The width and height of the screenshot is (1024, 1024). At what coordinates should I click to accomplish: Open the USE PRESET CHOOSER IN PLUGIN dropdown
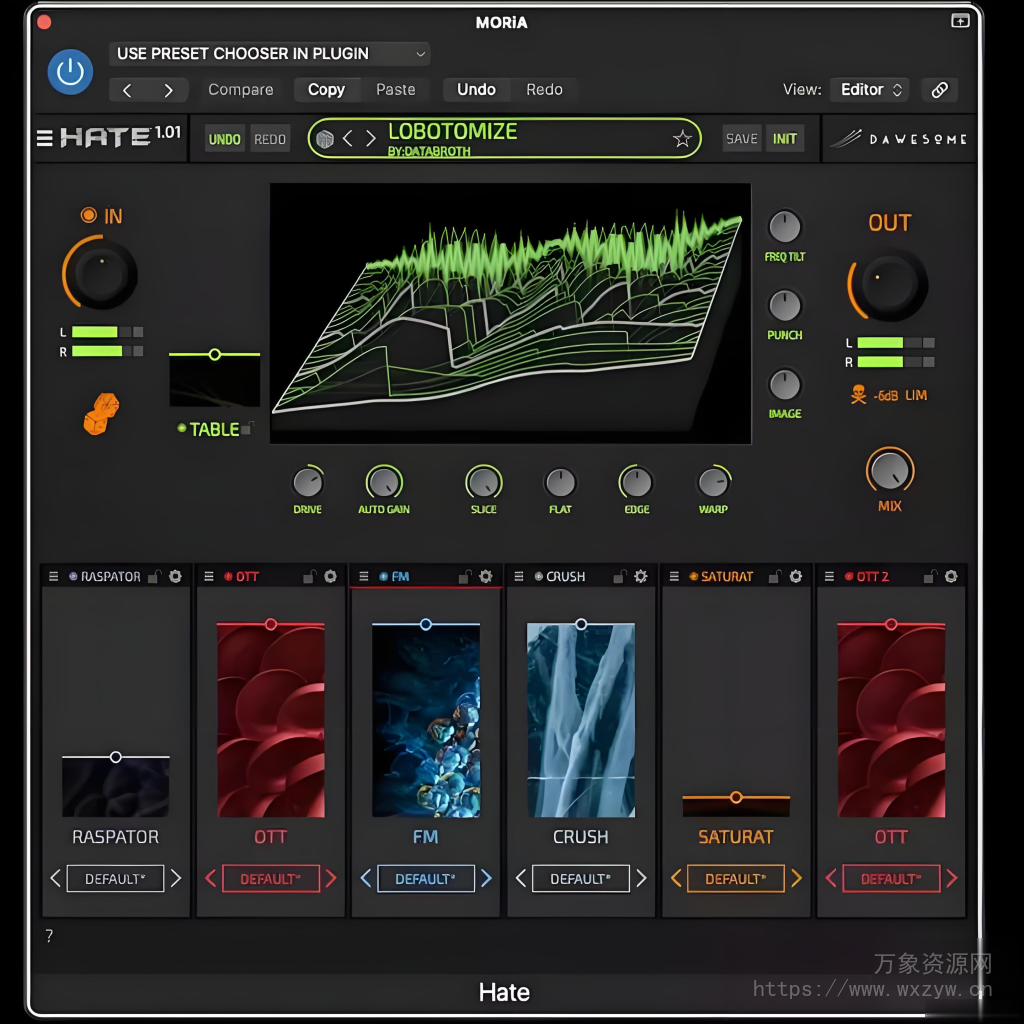click(268, 54)
